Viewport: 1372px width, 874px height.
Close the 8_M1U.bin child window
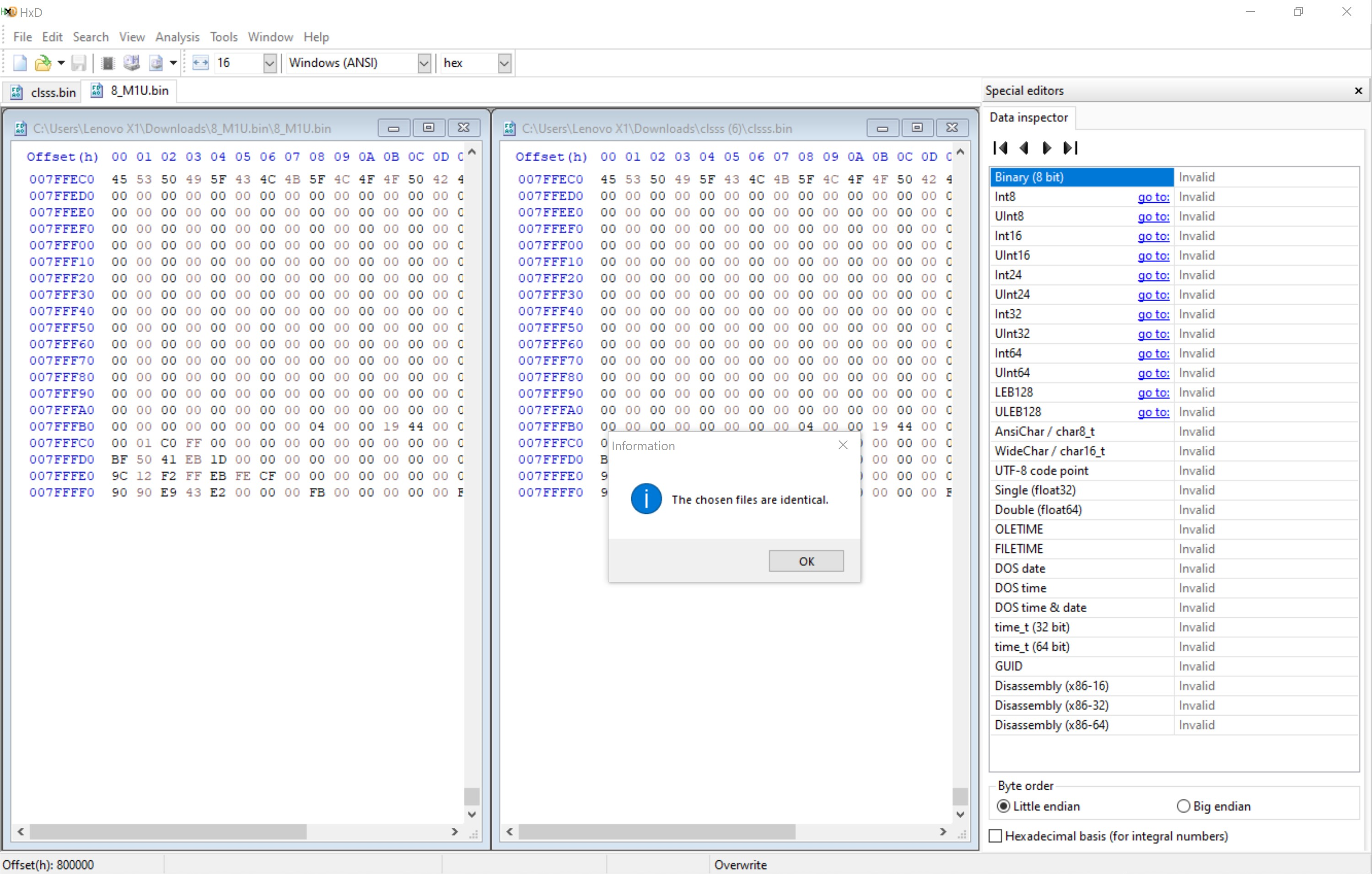[464, 128]
